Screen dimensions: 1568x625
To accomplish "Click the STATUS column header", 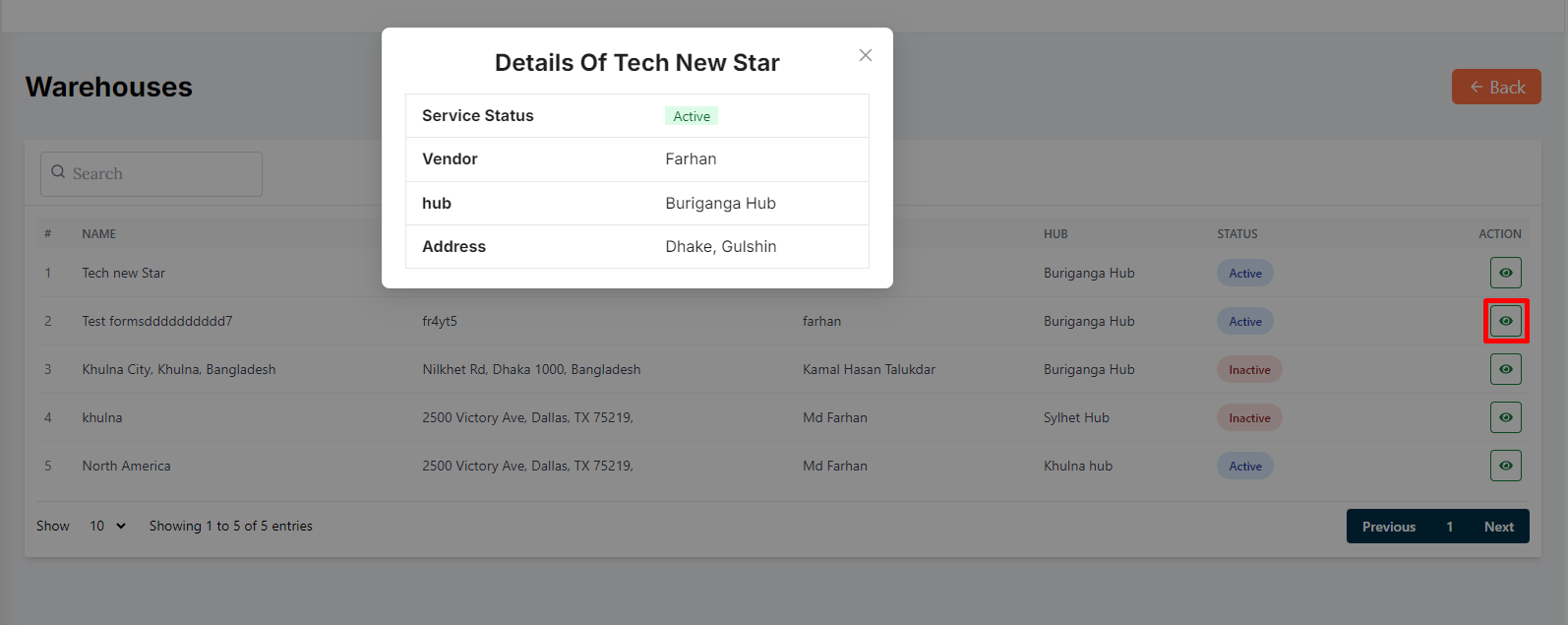I will tap(1236, 234).
